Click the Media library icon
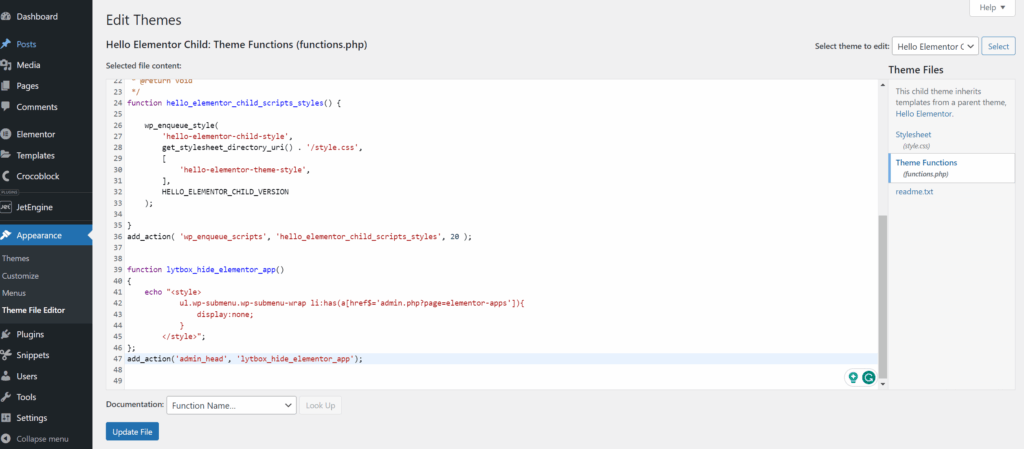Screen dimensions: 1024x449 6,65
